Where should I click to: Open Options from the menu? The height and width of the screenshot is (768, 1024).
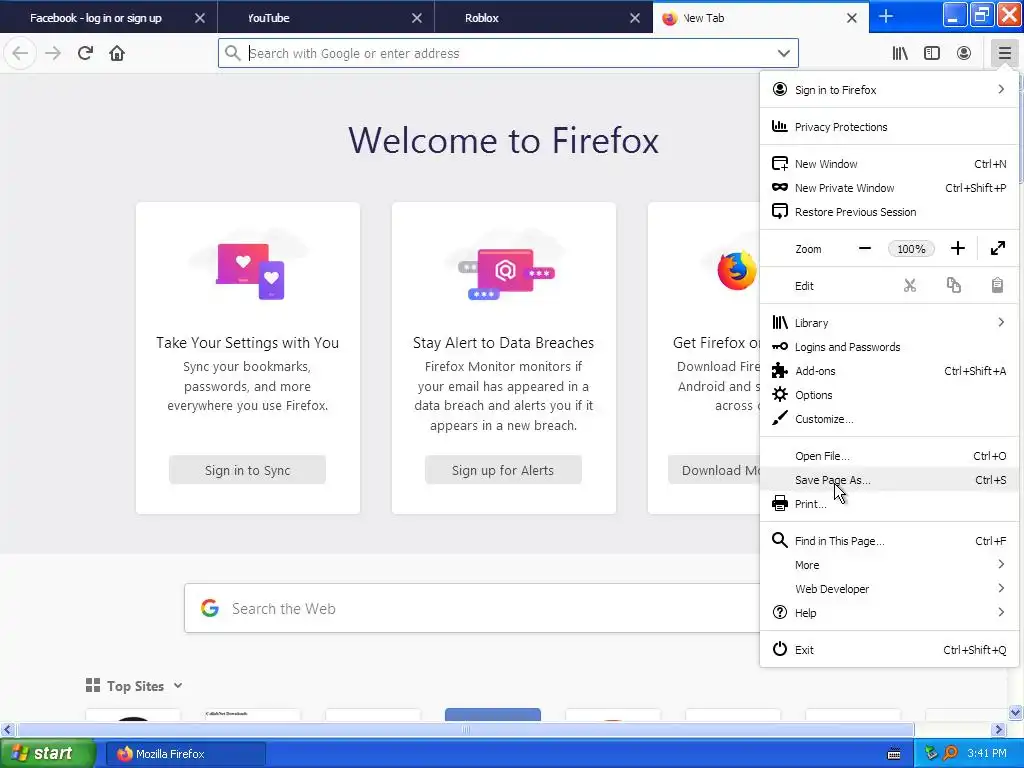coord(889,395)
